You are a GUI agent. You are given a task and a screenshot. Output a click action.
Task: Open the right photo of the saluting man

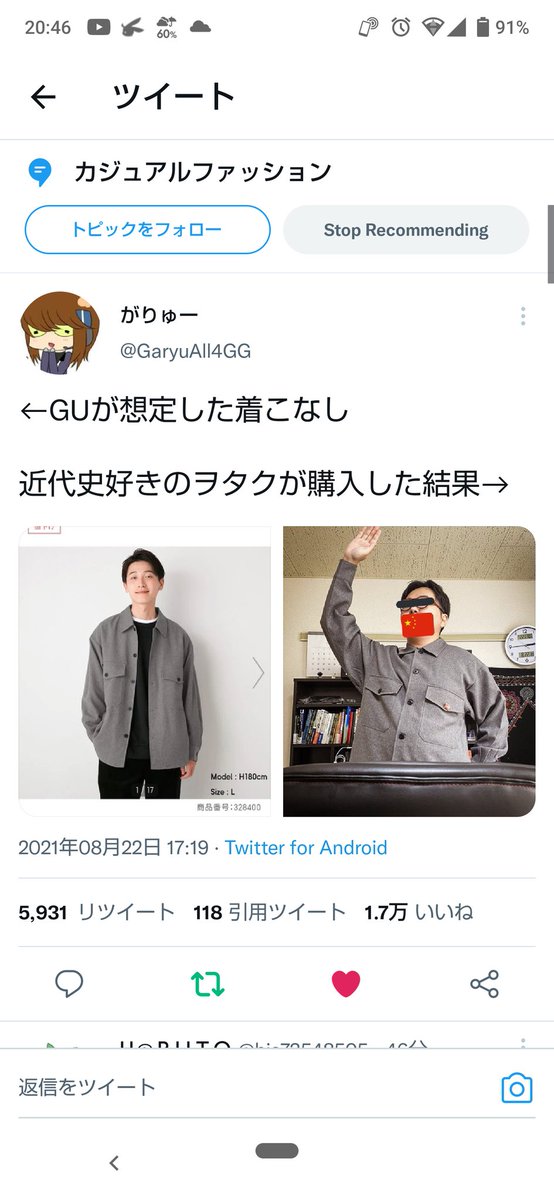409,671
